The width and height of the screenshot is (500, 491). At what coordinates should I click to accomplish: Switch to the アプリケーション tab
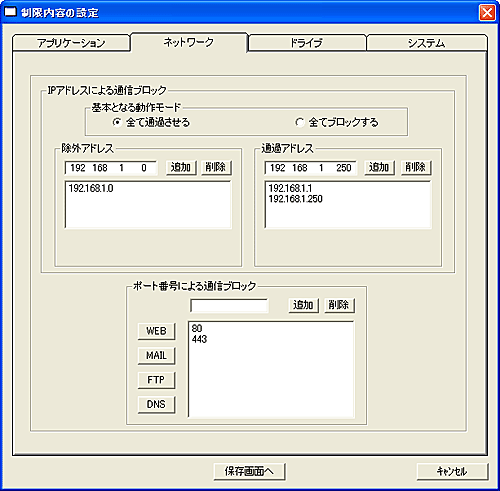click(x=71, y=43)
